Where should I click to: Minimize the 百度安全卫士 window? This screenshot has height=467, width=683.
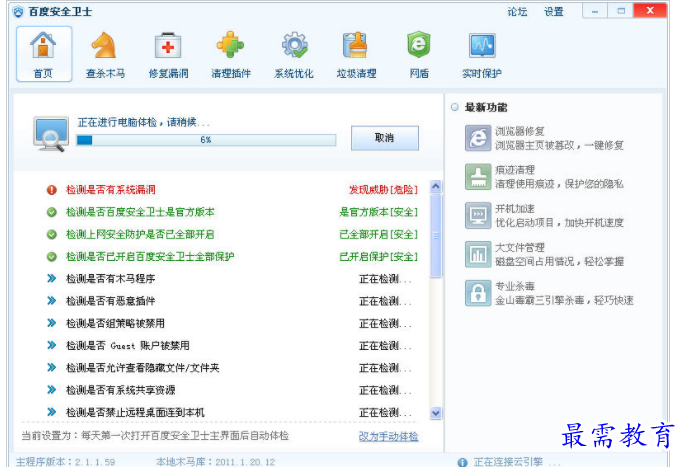595,11
